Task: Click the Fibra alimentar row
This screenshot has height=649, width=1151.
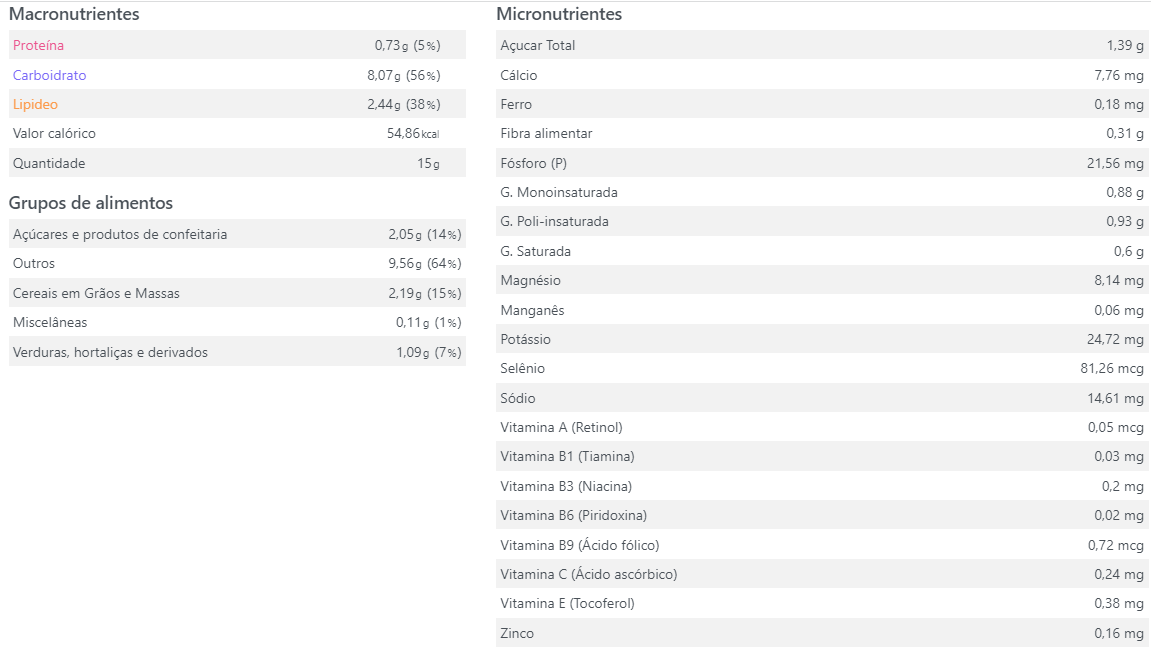Action: coord(822,134)
